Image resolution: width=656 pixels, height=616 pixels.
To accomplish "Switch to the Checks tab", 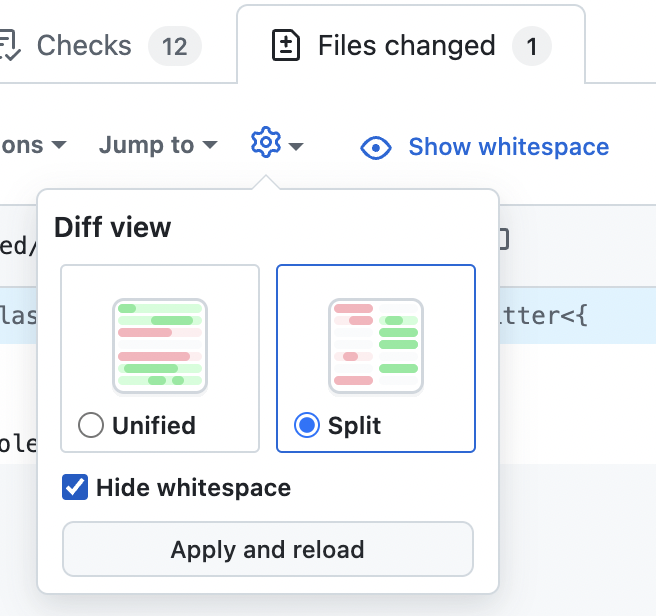I will [x=84, y=46].
